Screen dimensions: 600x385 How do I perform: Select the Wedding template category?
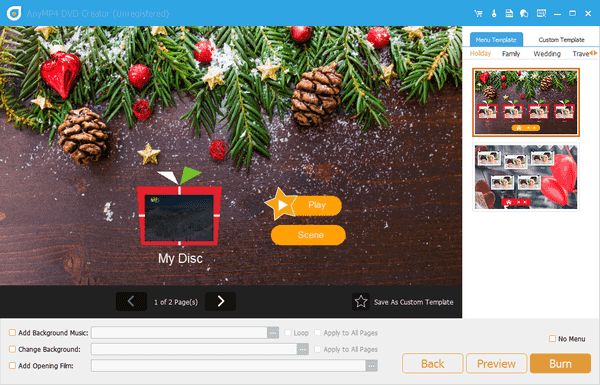click(x=547, y=54)
